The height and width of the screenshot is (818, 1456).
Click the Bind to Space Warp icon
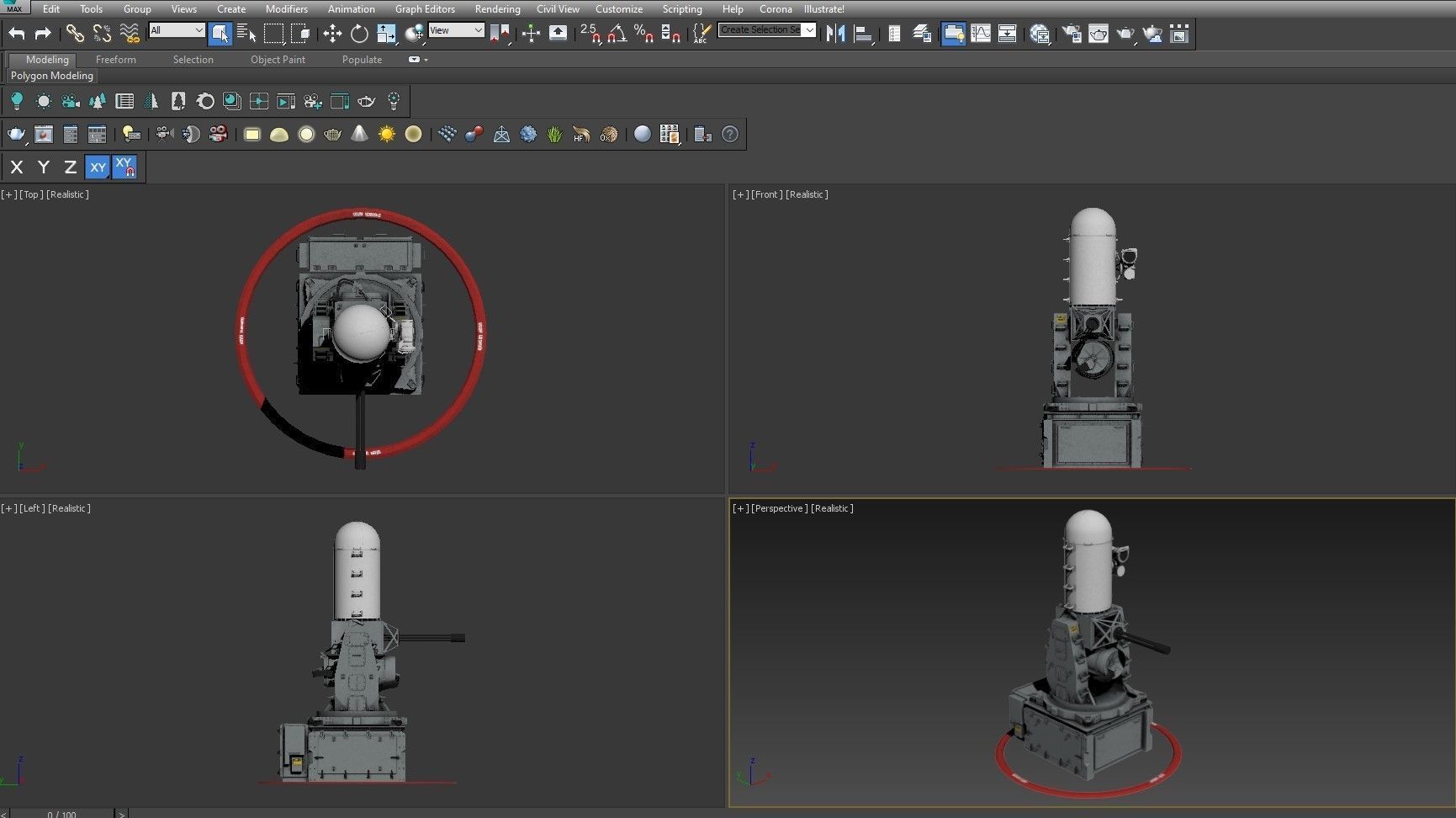click(129, 34)
